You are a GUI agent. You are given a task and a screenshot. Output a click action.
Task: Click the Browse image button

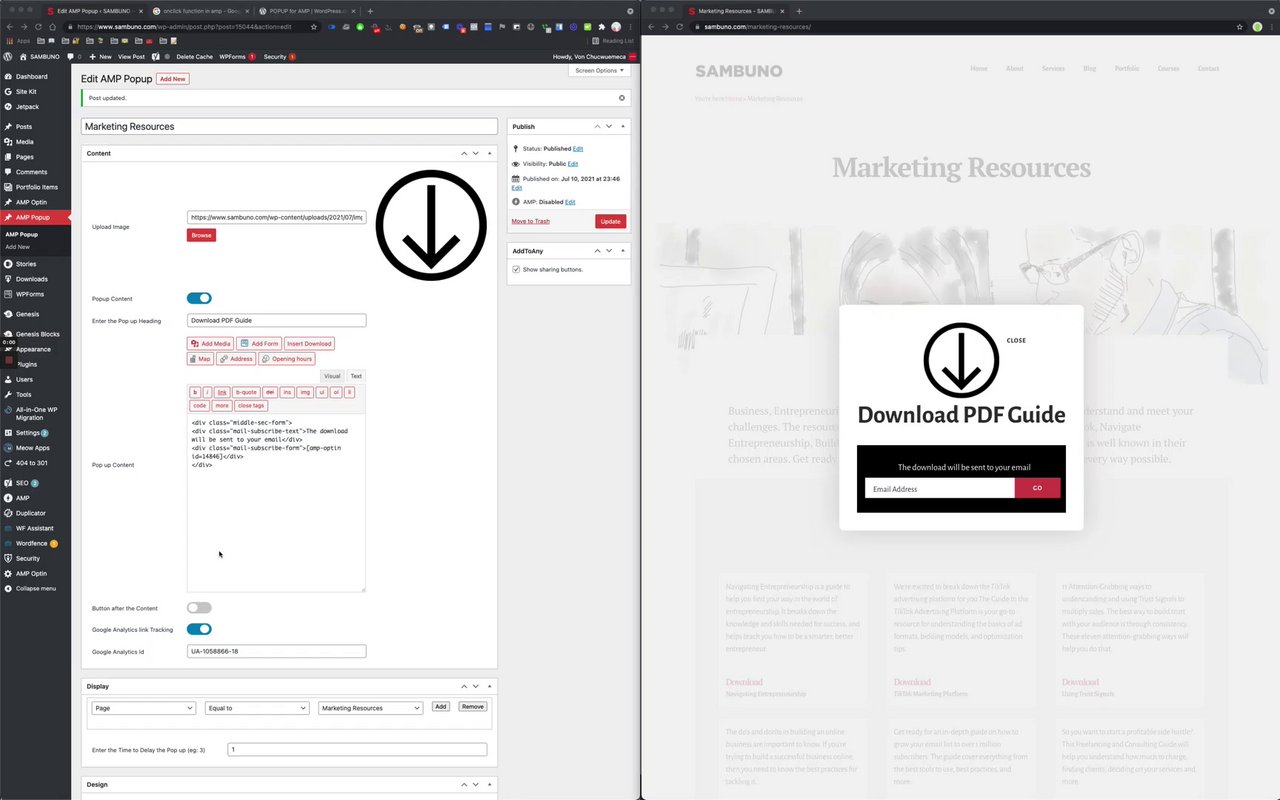[x=201, y=235]
